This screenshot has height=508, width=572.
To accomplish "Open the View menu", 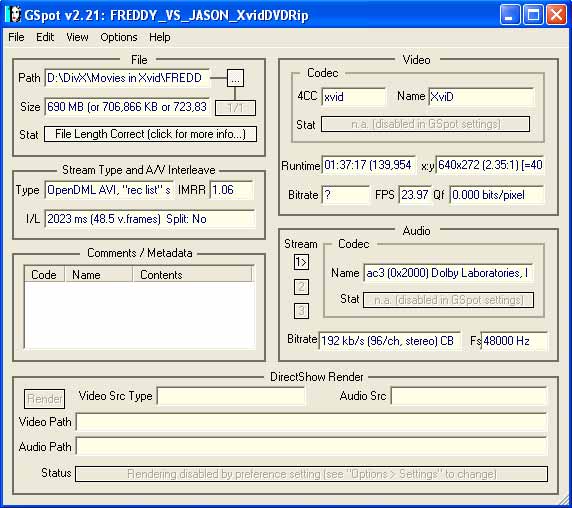I will pos(77,37).
